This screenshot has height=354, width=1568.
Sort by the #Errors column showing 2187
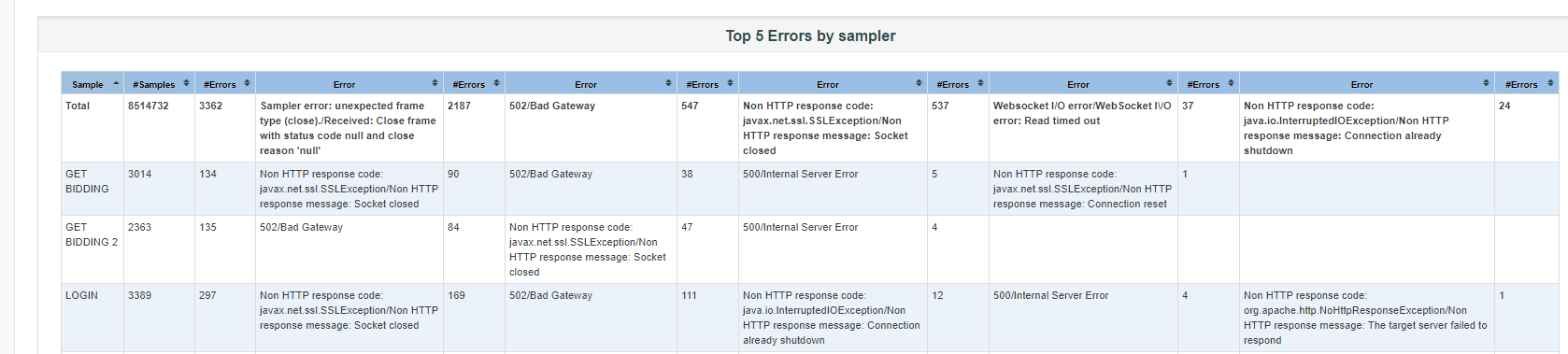pos(496,83)
